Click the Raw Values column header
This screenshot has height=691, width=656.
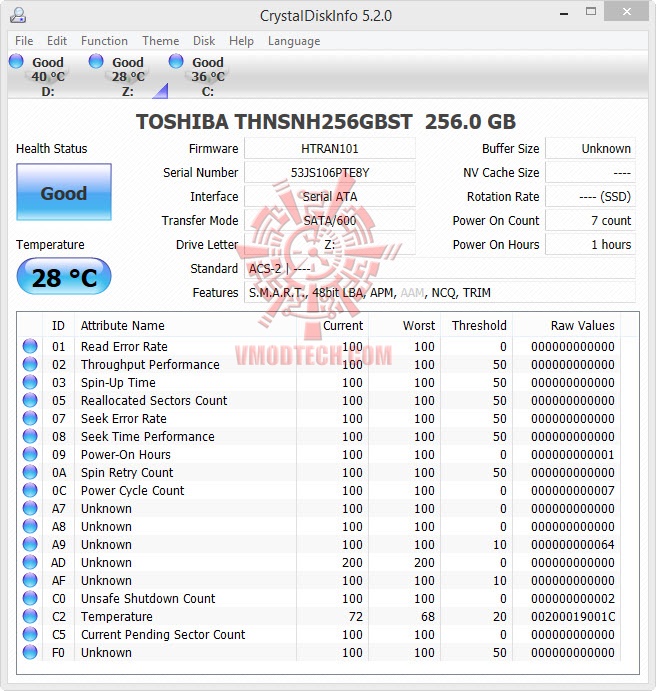click(566, 325)
